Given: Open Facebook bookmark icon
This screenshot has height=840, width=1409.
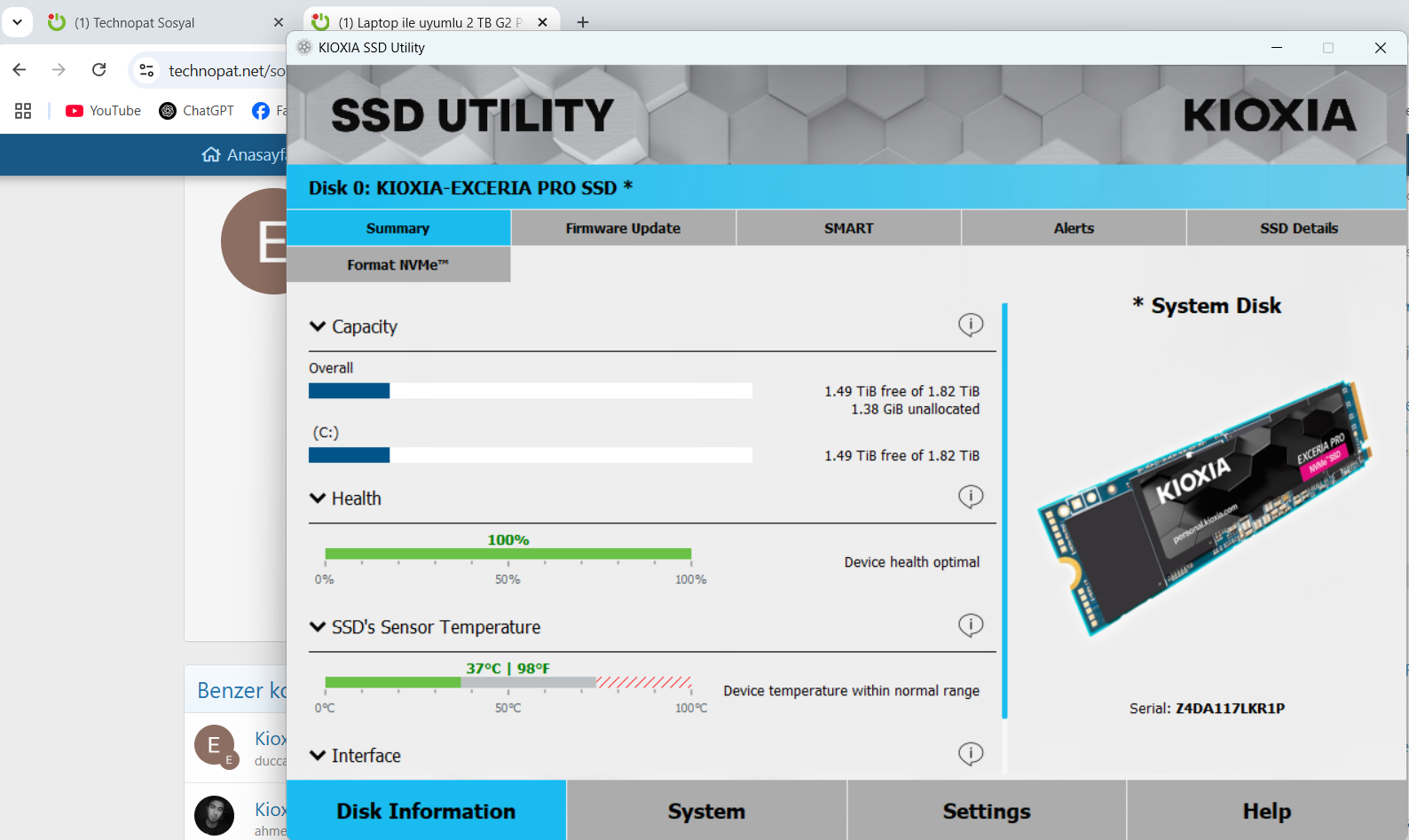Looking at the screenshot, I should point(261,111).
